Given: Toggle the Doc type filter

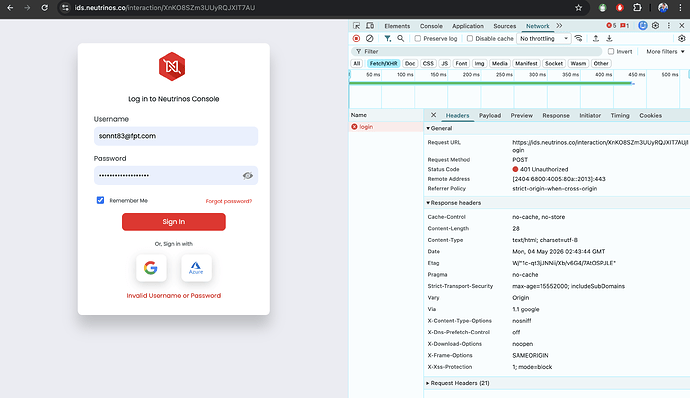Looking at the screenshot, I should [410, 63].
